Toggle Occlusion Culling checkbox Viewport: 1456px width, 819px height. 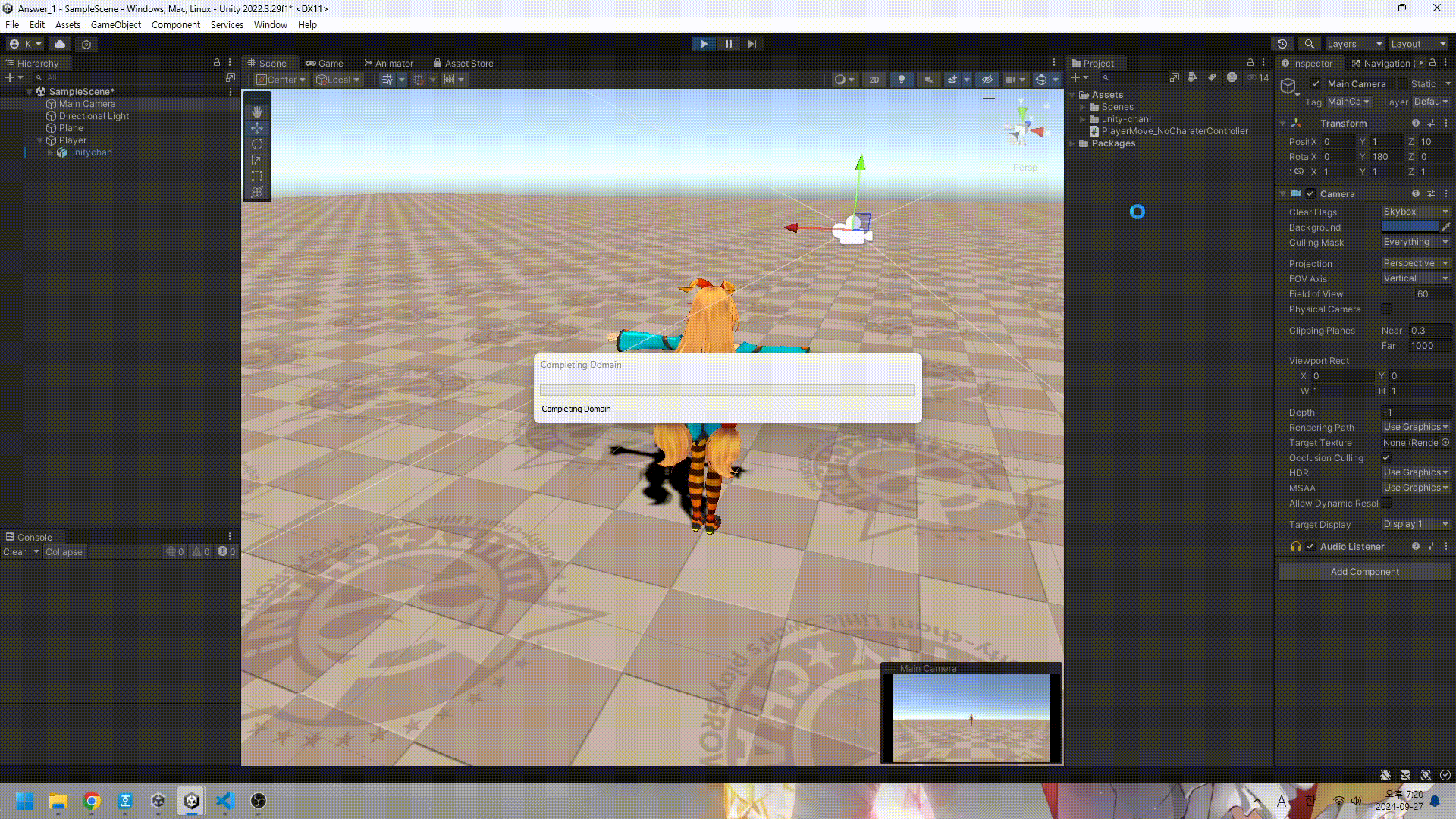[x=1386, y=457]
